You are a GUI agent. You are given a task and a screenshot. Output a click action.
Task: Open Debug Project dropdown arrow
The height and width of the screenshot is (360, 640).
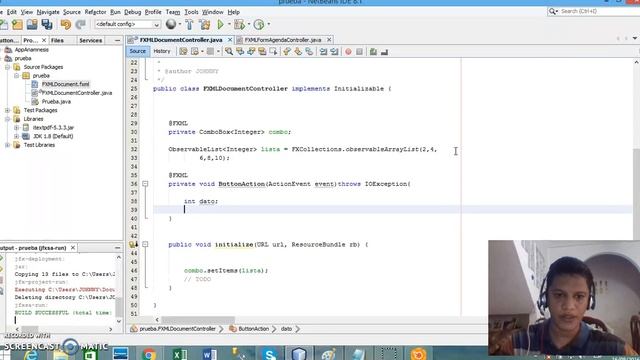point(249,24)
